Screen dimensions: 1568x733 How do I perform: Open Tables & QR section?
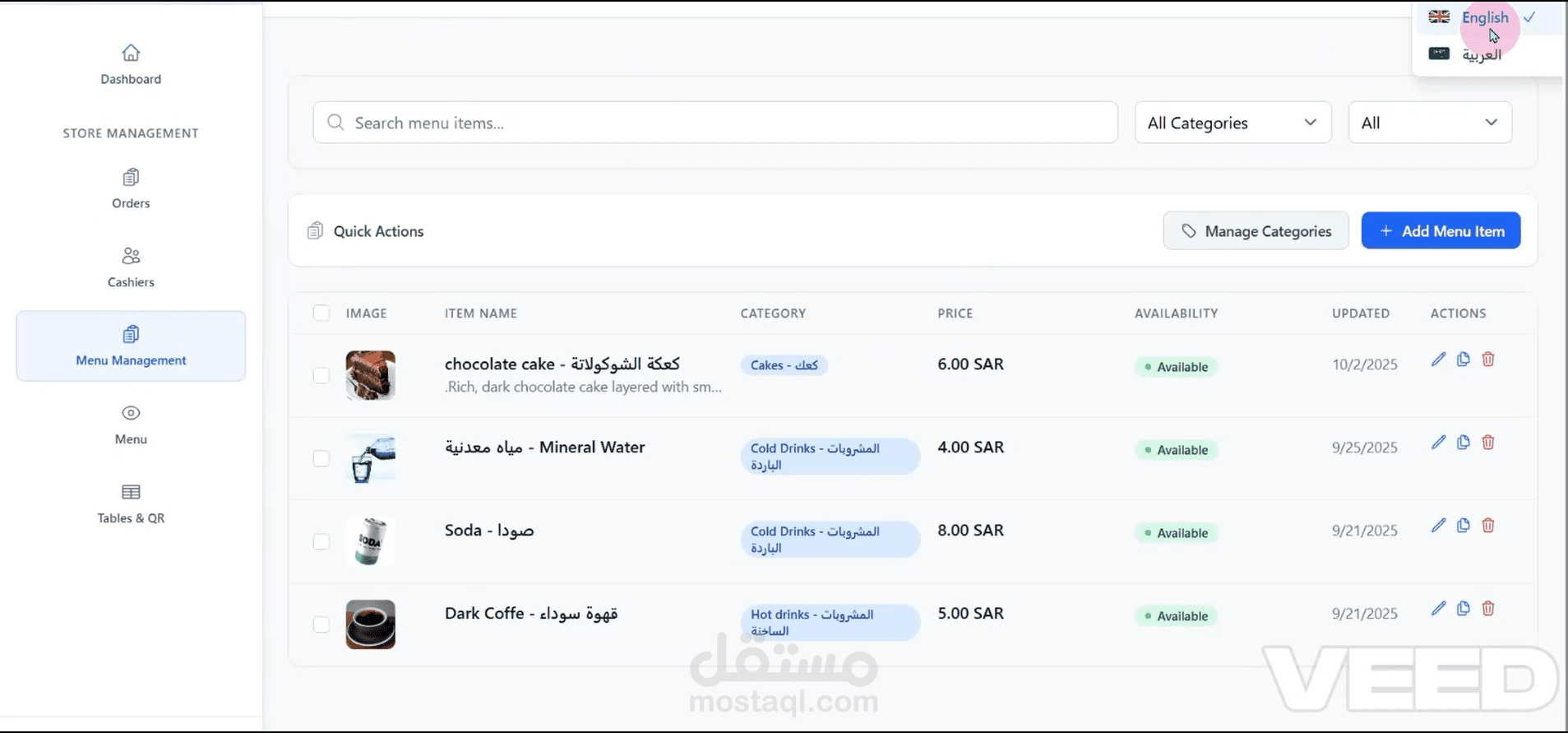(x=131, y=503)
